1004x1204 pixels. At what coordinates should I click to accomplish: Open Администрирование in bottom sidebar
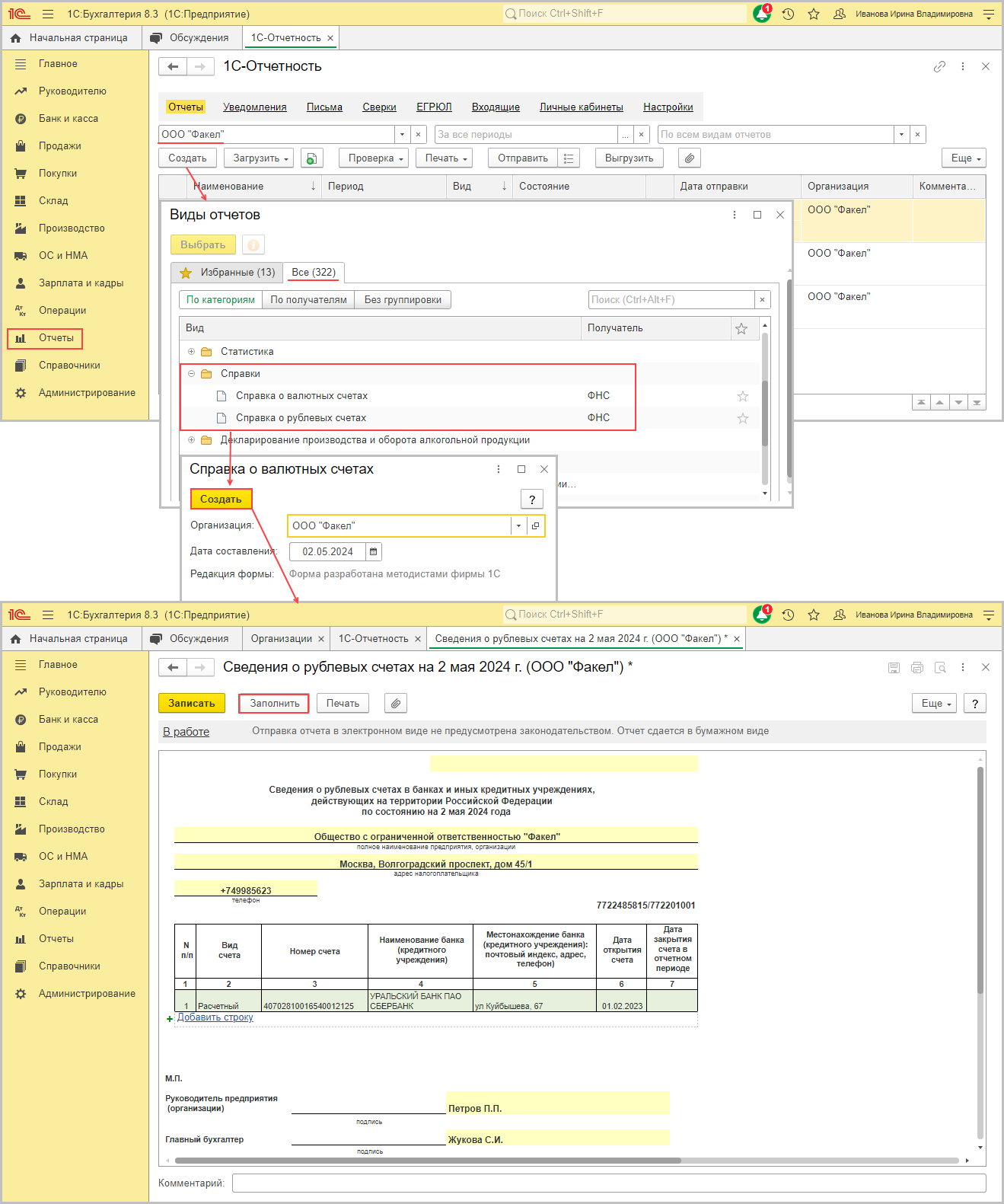(87, 994)
